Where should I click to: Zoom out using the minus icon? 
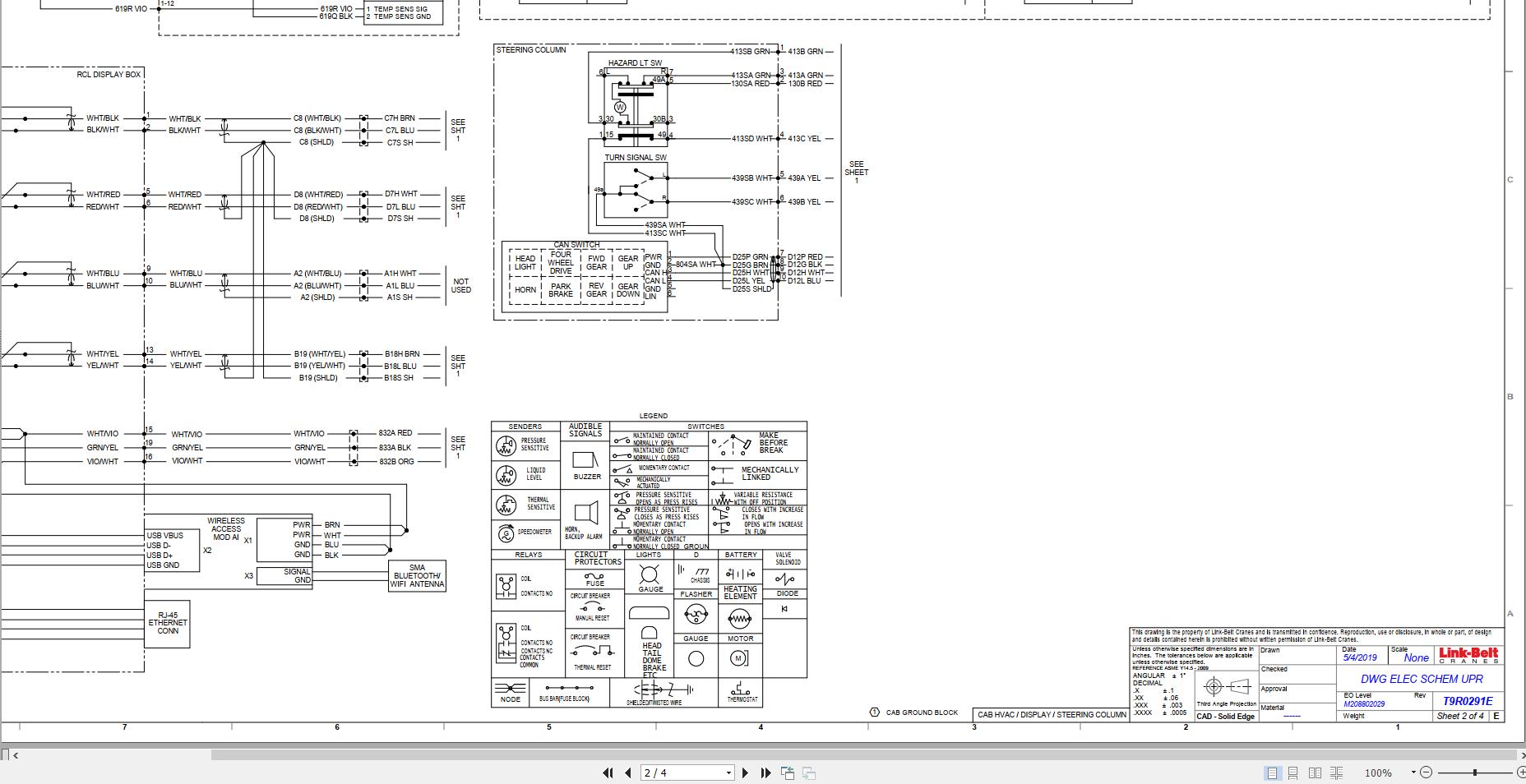pos(1425,772)
